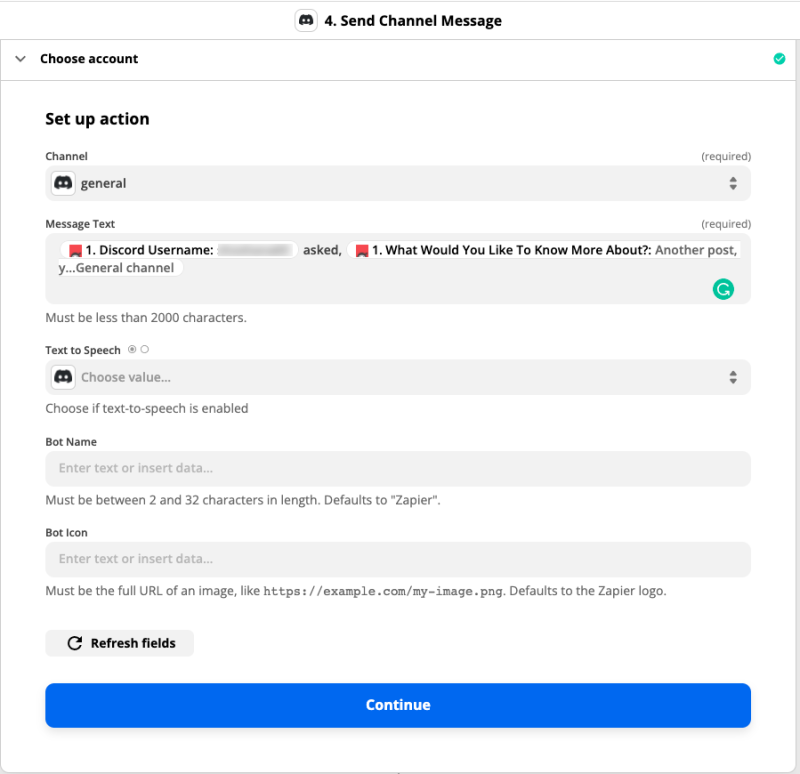
Task: Click the bookmark icon in the question token
Action: [361, 249]
